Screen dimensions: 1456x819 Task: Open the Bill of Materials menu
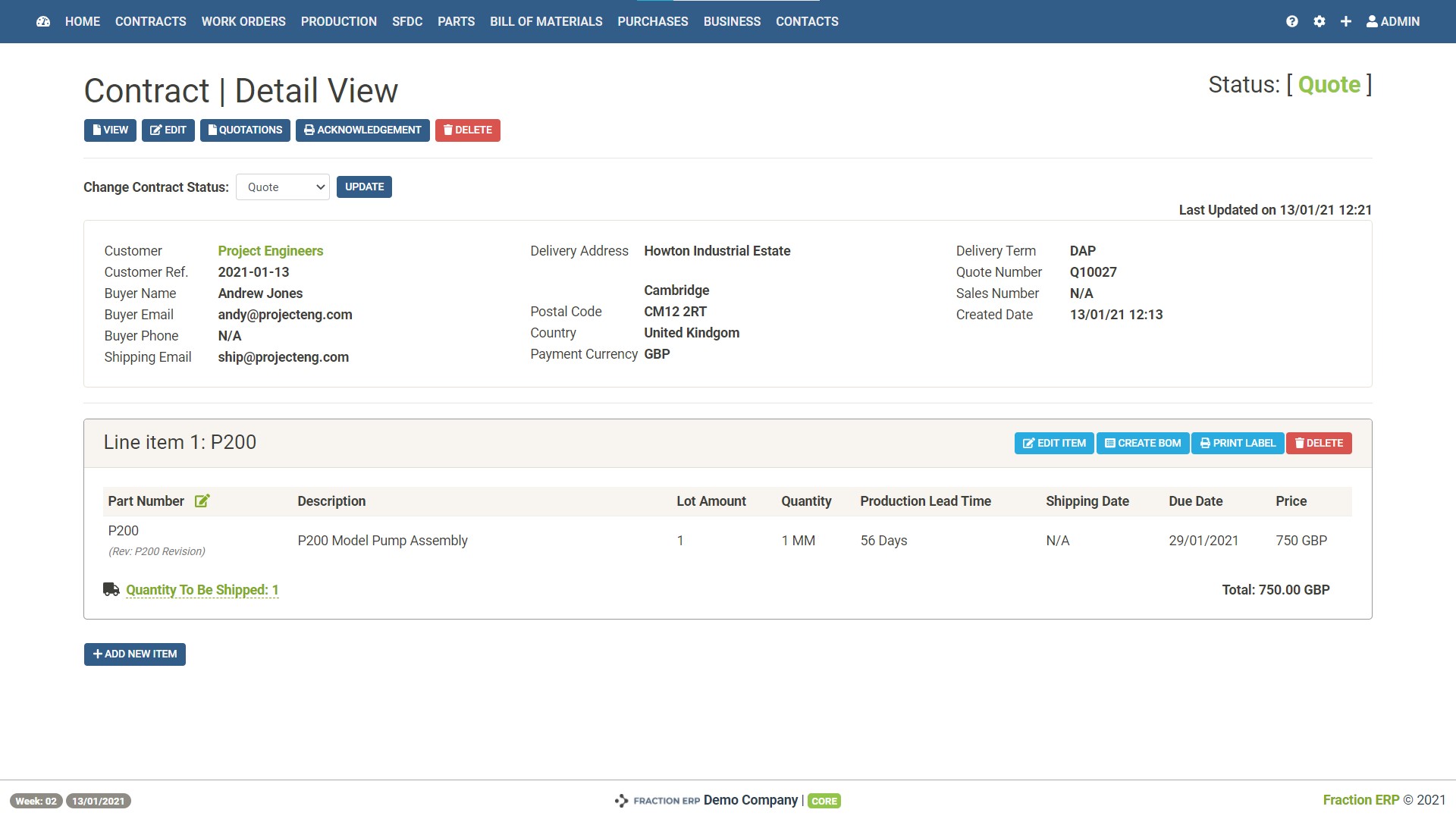(x=546, y=21)
